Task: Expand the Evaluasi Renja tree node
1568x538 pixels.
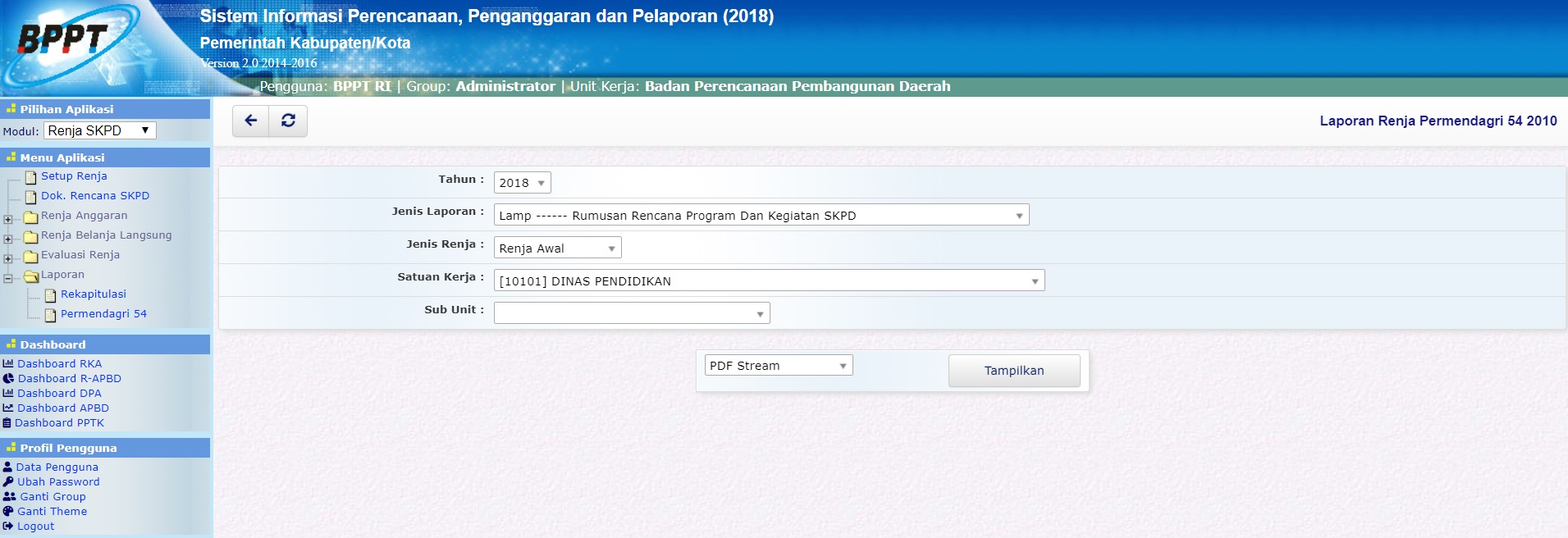Action: 8,258
